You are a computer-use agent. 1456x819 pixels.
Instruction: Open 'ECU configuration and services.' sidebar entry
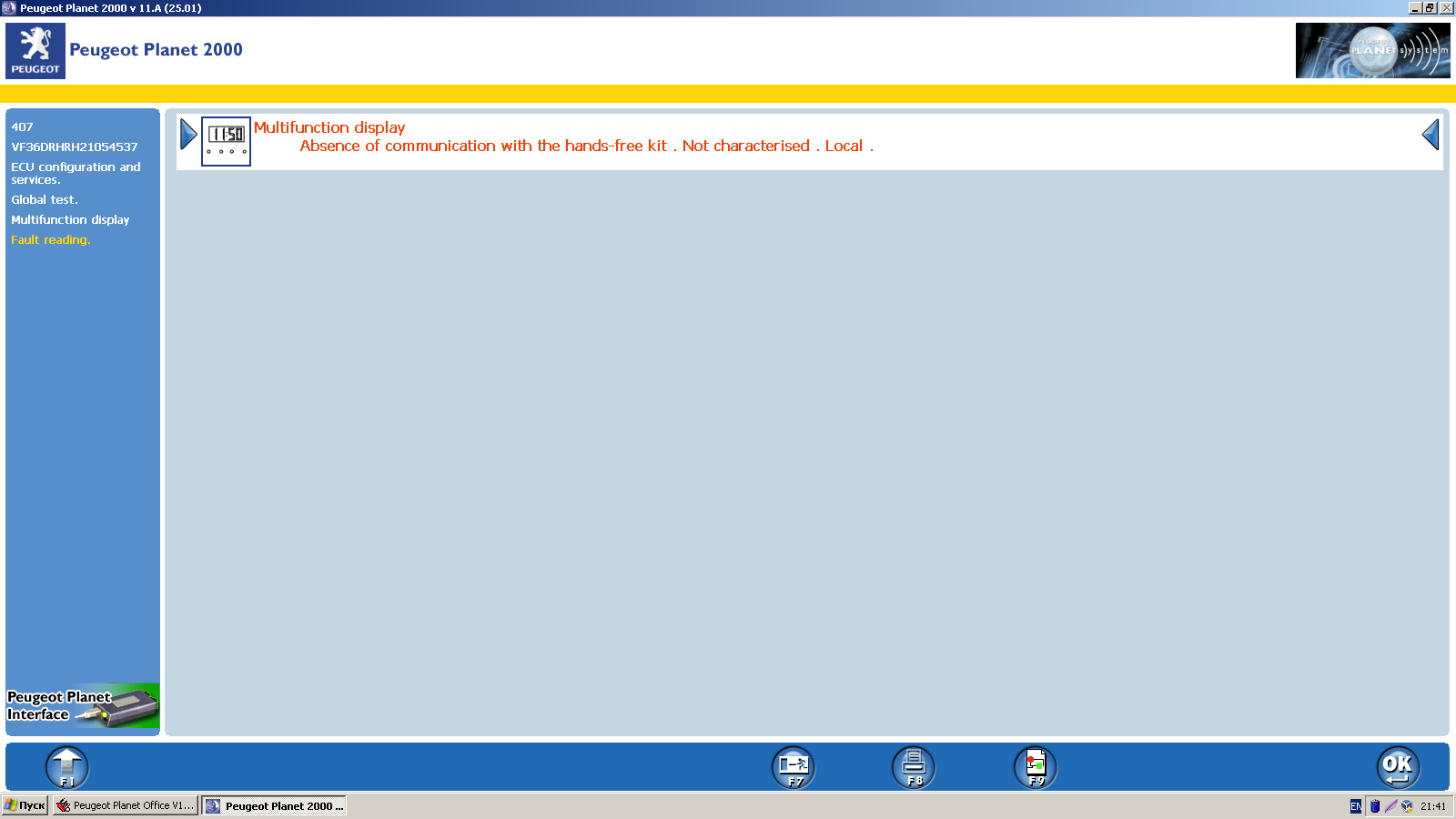click(76, 173)
